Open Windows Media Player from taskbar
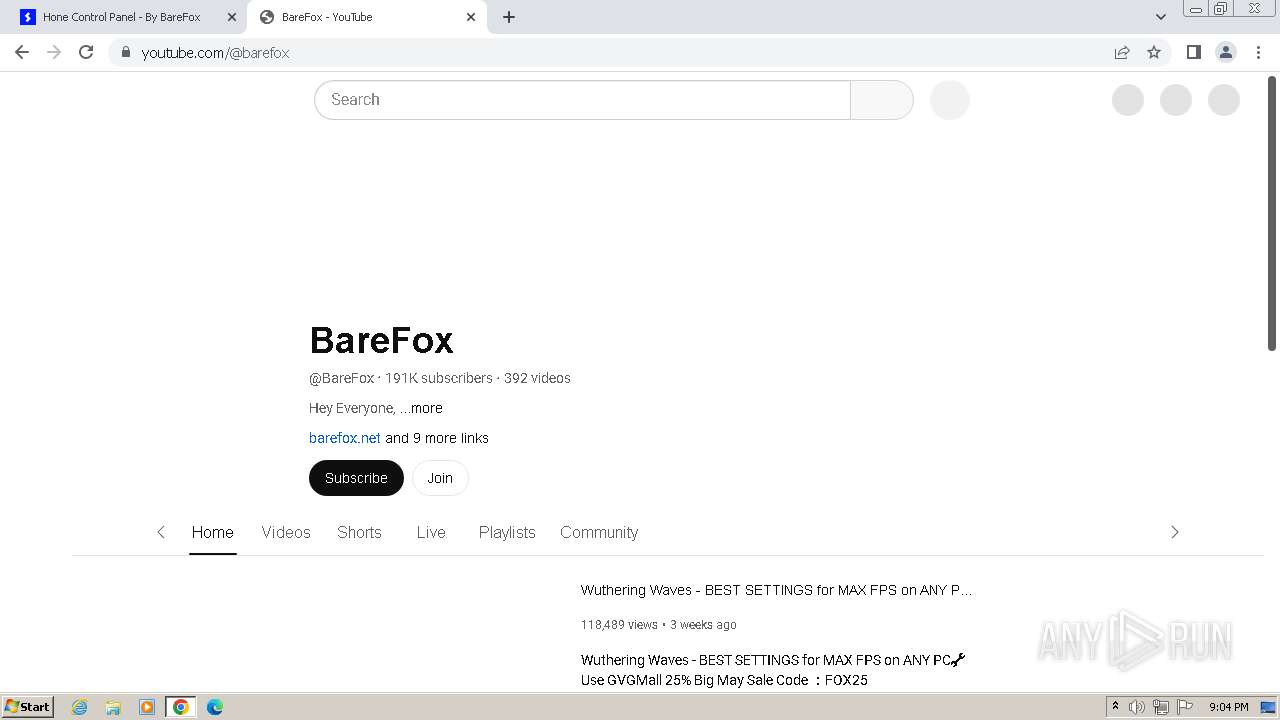The height and width of the screenshot is (720, 1280). click(x=147, y=707)
